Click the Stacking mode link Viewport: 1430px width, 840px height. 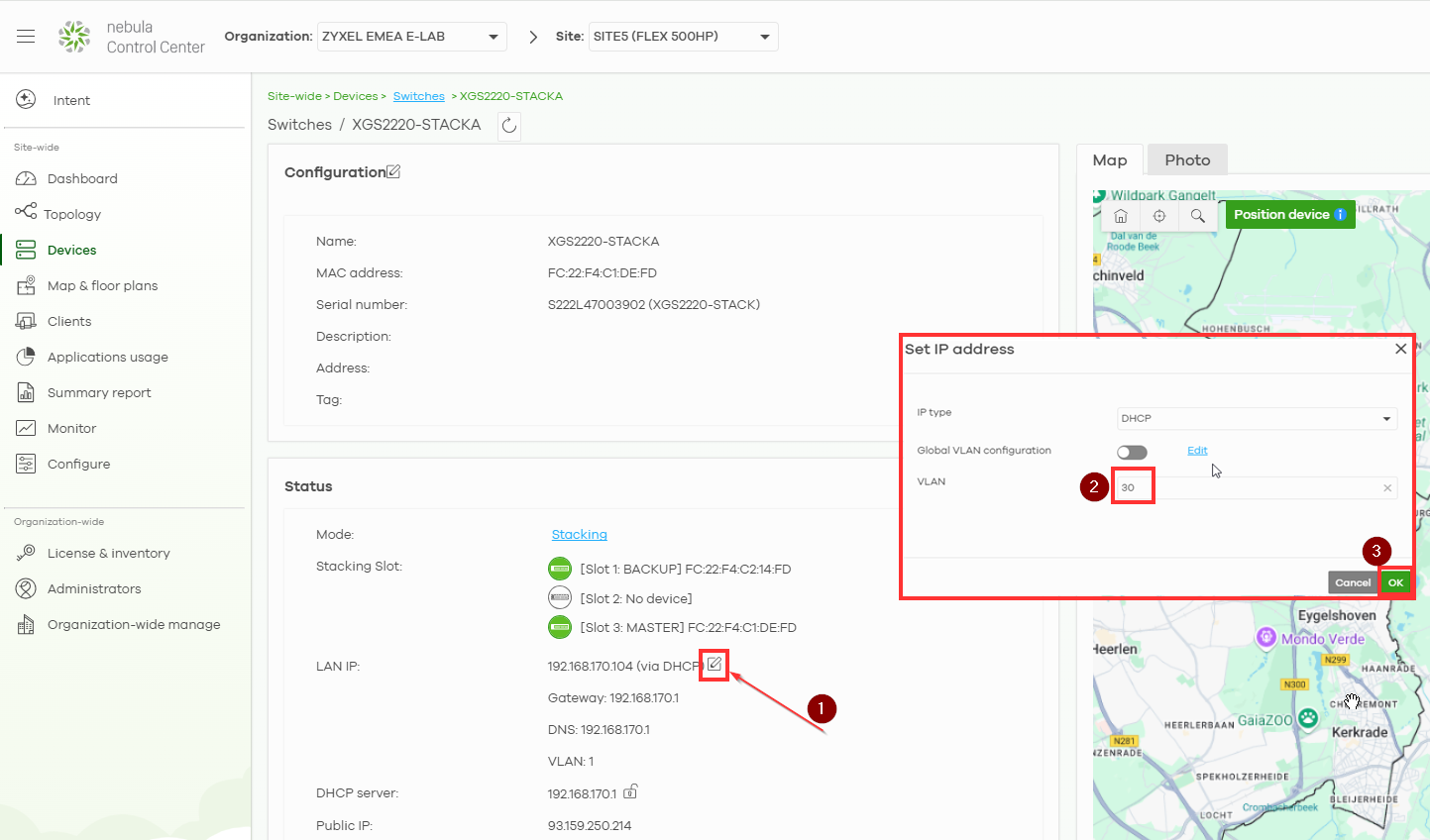pyautogui.click(x=579, y=534)
